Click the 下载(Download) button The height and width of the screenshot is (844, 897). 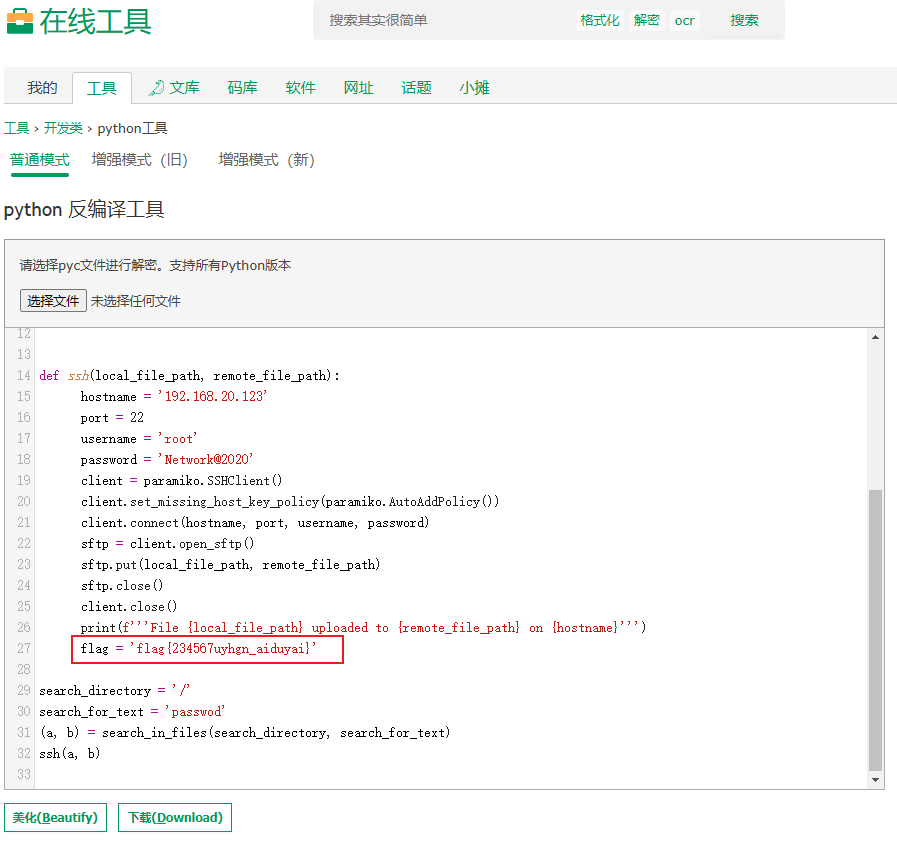coord(175,818)
